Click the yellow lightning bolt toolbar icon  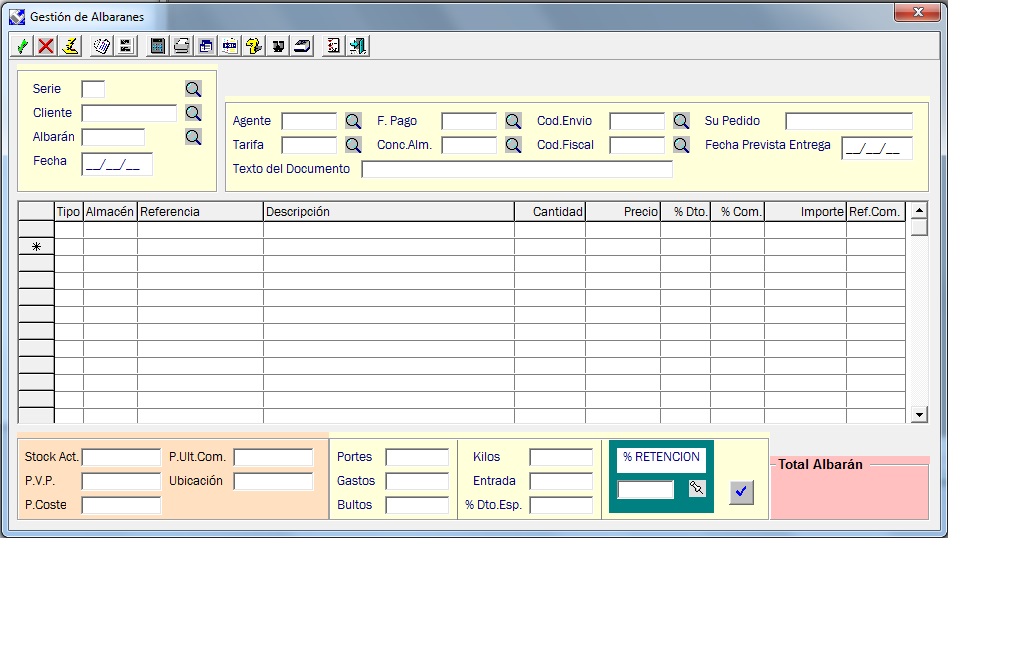(x=70, y=46)
